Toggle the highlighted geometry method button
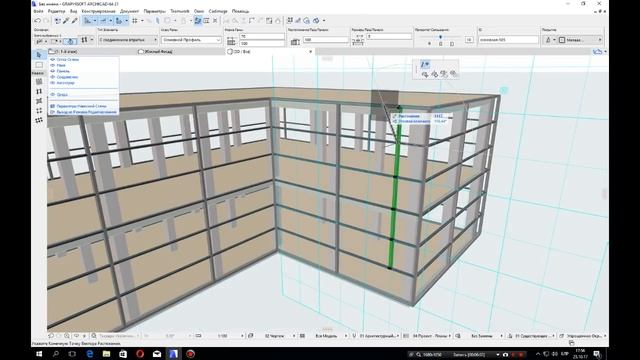The image size is (640, 360). click(x=71, y=41)
